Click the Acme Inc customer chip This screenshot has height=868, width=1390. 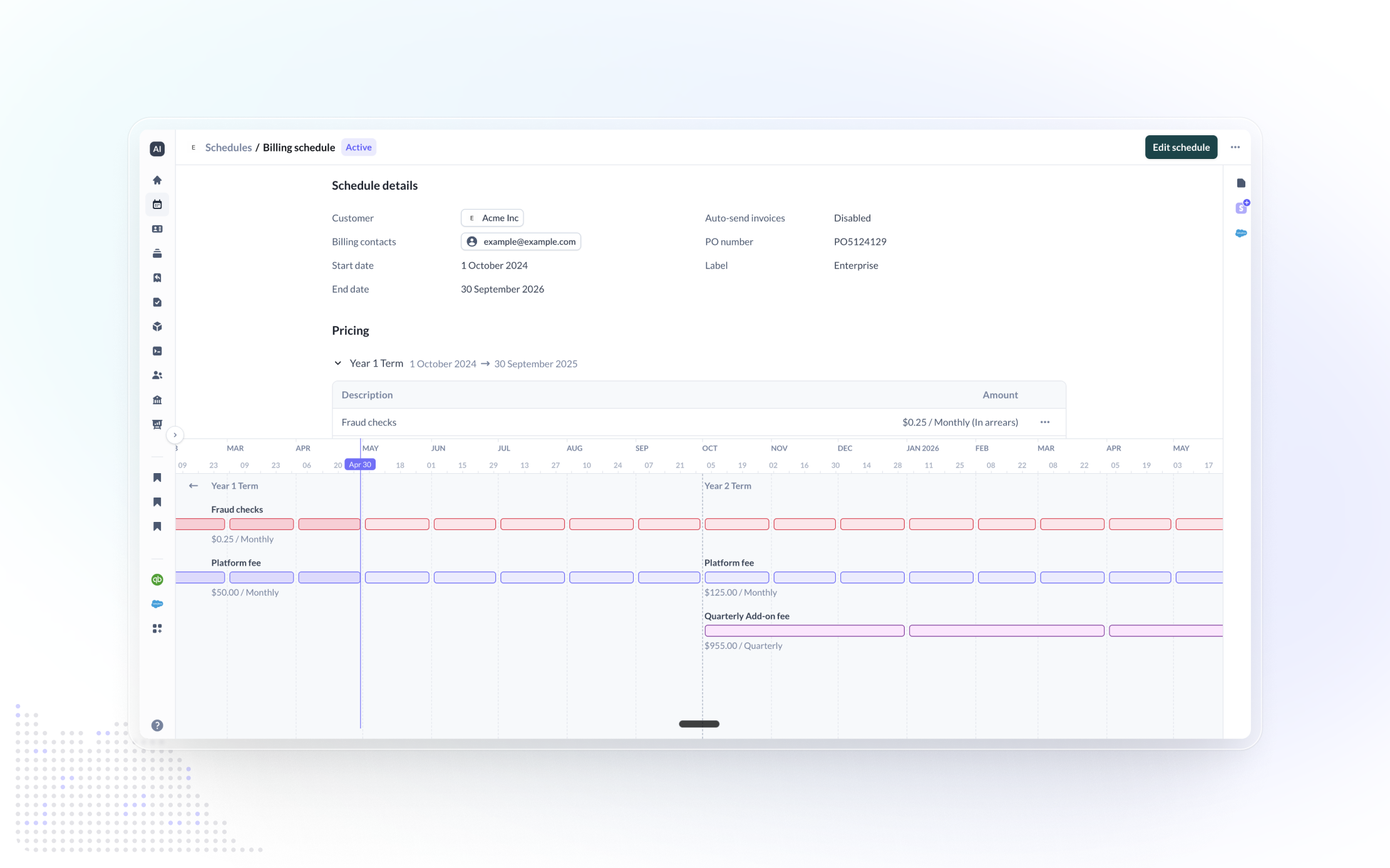click(x=492, y=218)
